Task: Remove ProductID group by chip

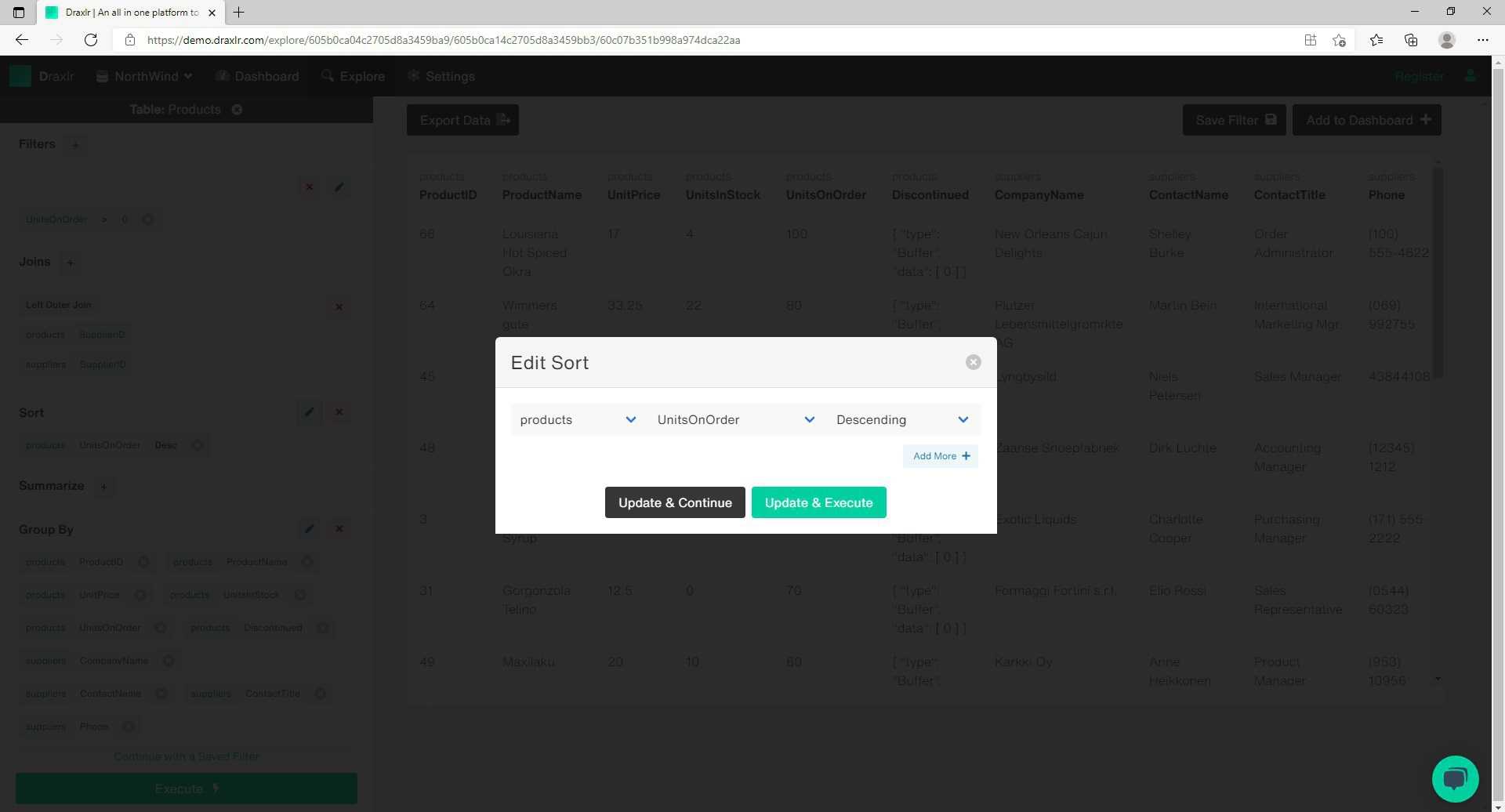Action: 143,562
